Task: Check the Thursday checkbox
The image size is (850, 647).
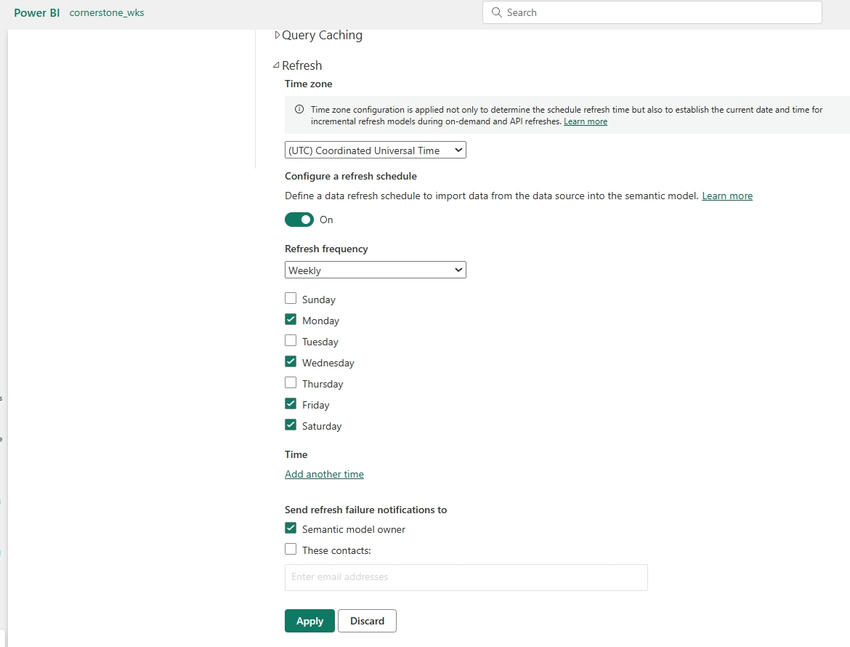Action: coord(291,383)
